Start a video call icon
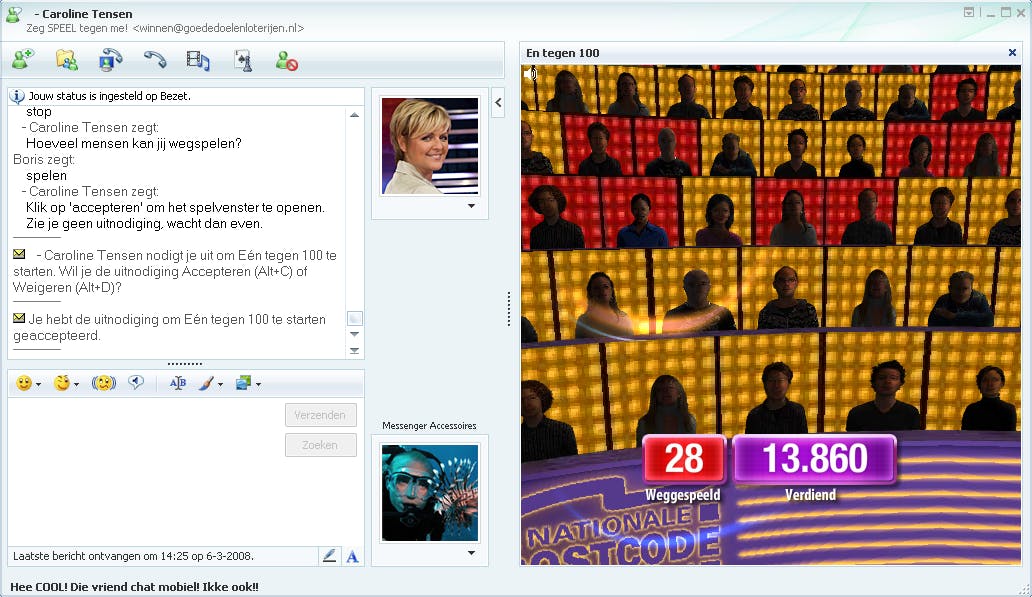 tap(111, 61)
